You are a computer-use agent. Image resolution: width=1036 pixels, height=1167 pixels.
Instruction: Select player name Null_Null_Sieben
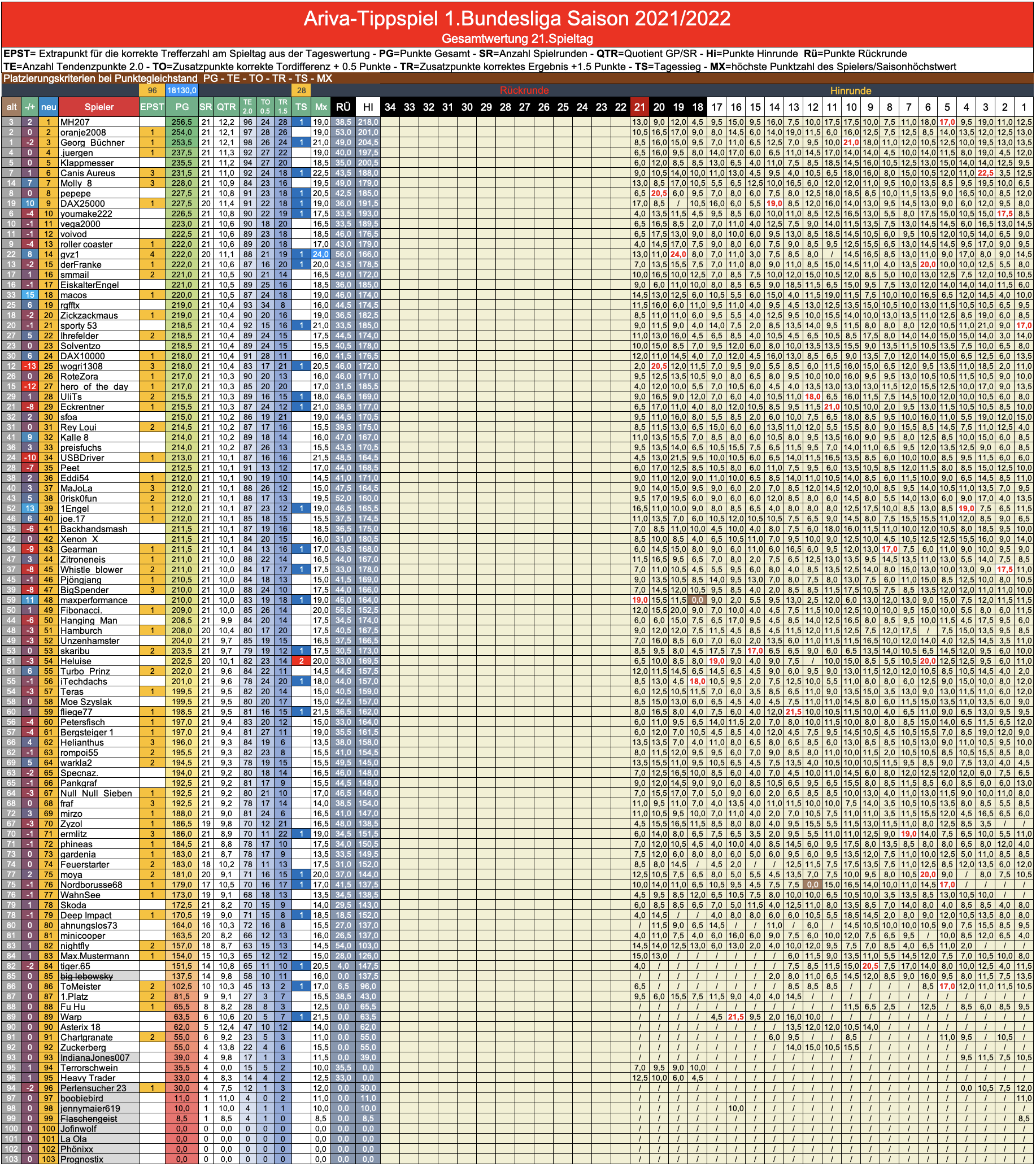(x=96, y=793)
